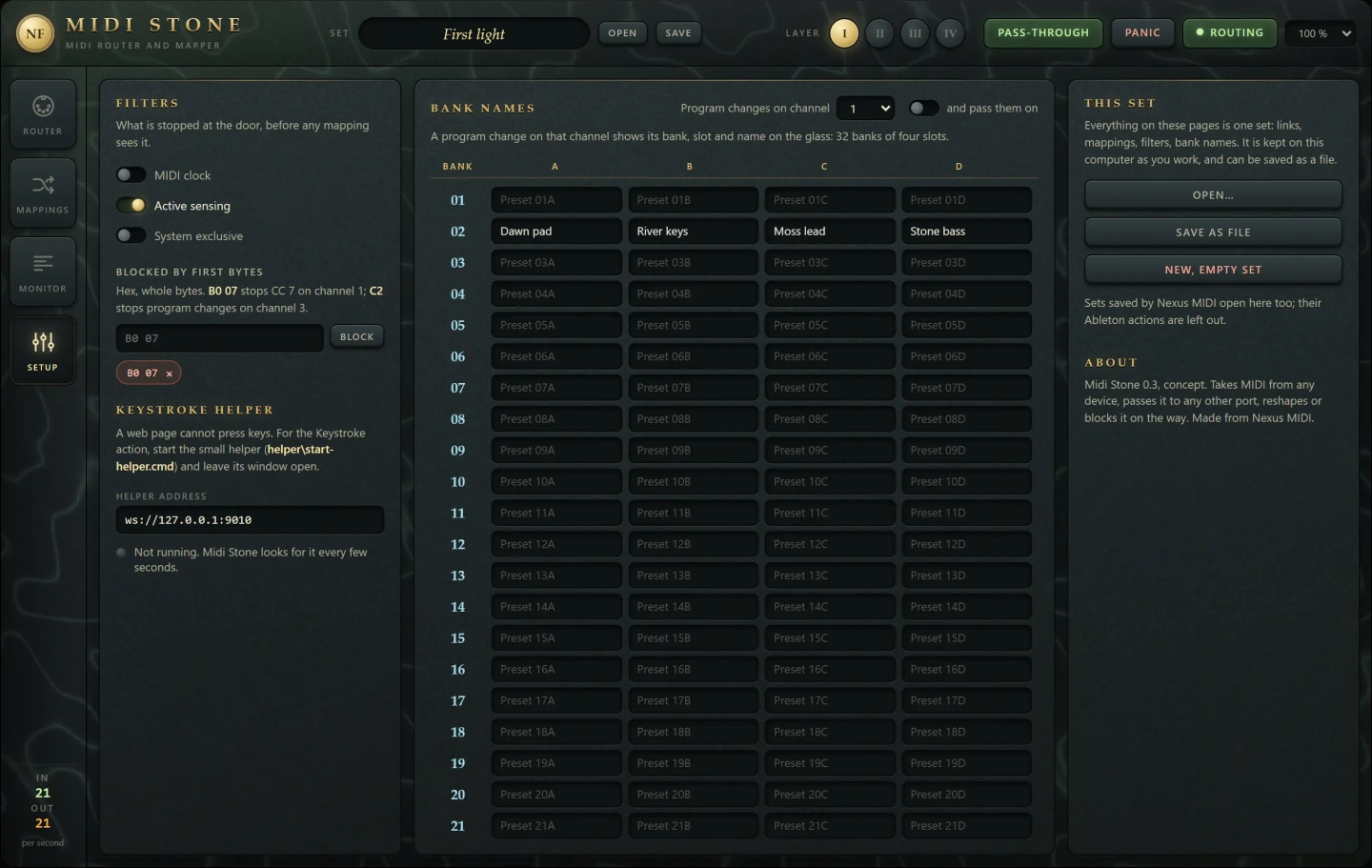Click the set name field 'First light'

click(474, 33)
